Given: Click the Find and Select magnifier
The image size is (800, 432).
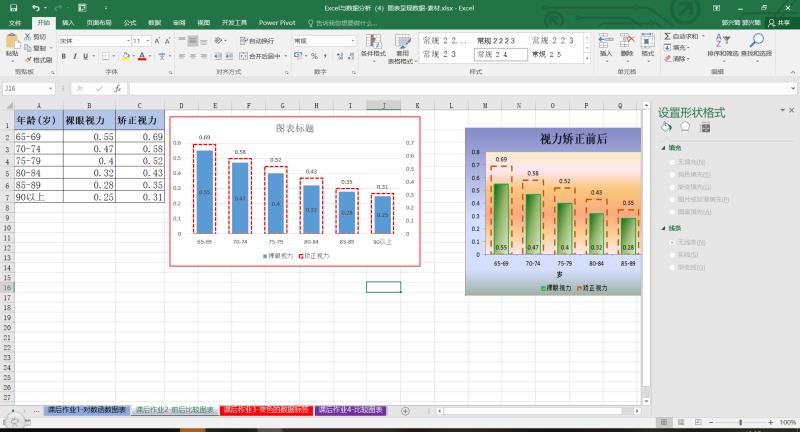Looking at the screenshot, I should point(757,41).
